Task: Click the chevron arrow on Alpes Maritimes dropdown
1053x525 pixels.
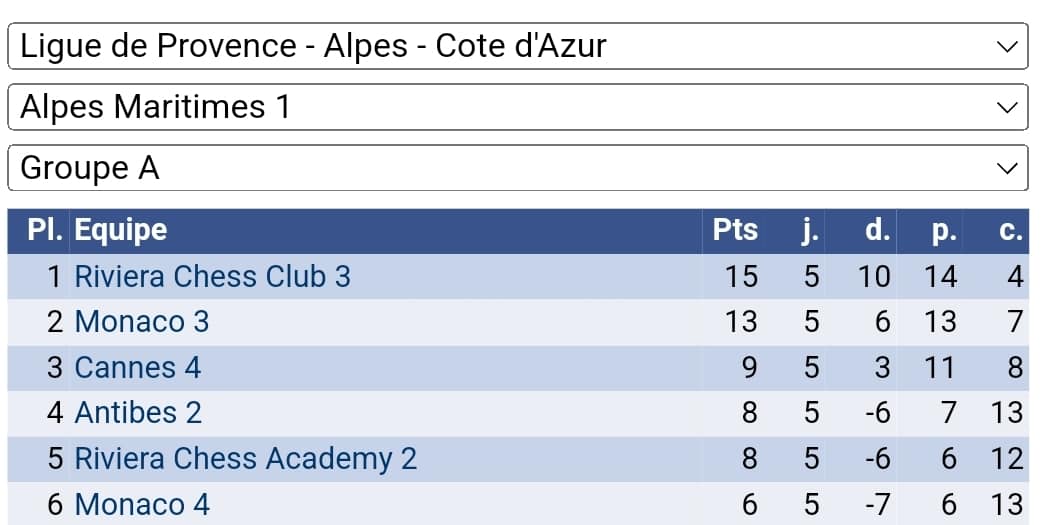Action: 1006,107
